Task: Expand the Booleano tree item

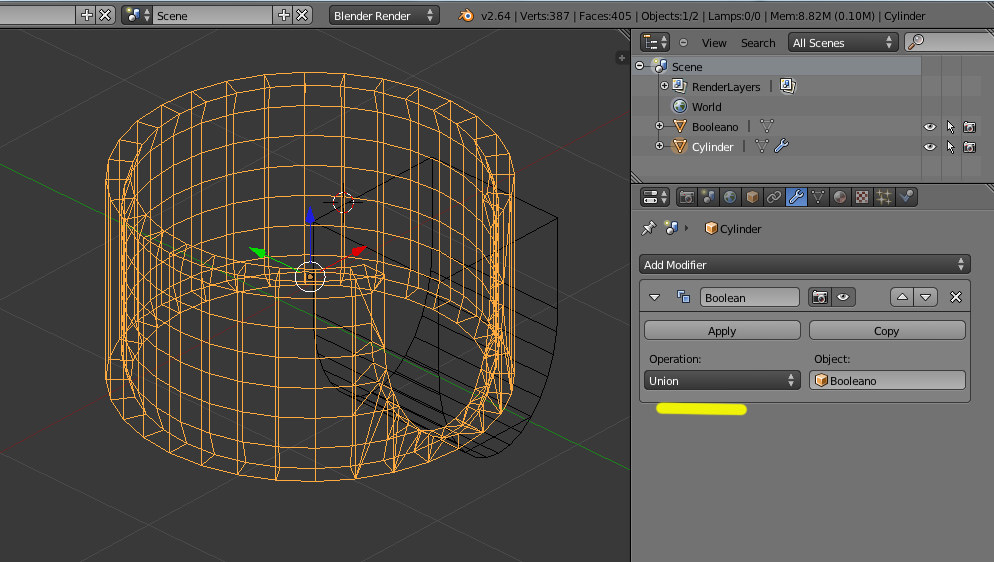Action: (x=659, y=127)
